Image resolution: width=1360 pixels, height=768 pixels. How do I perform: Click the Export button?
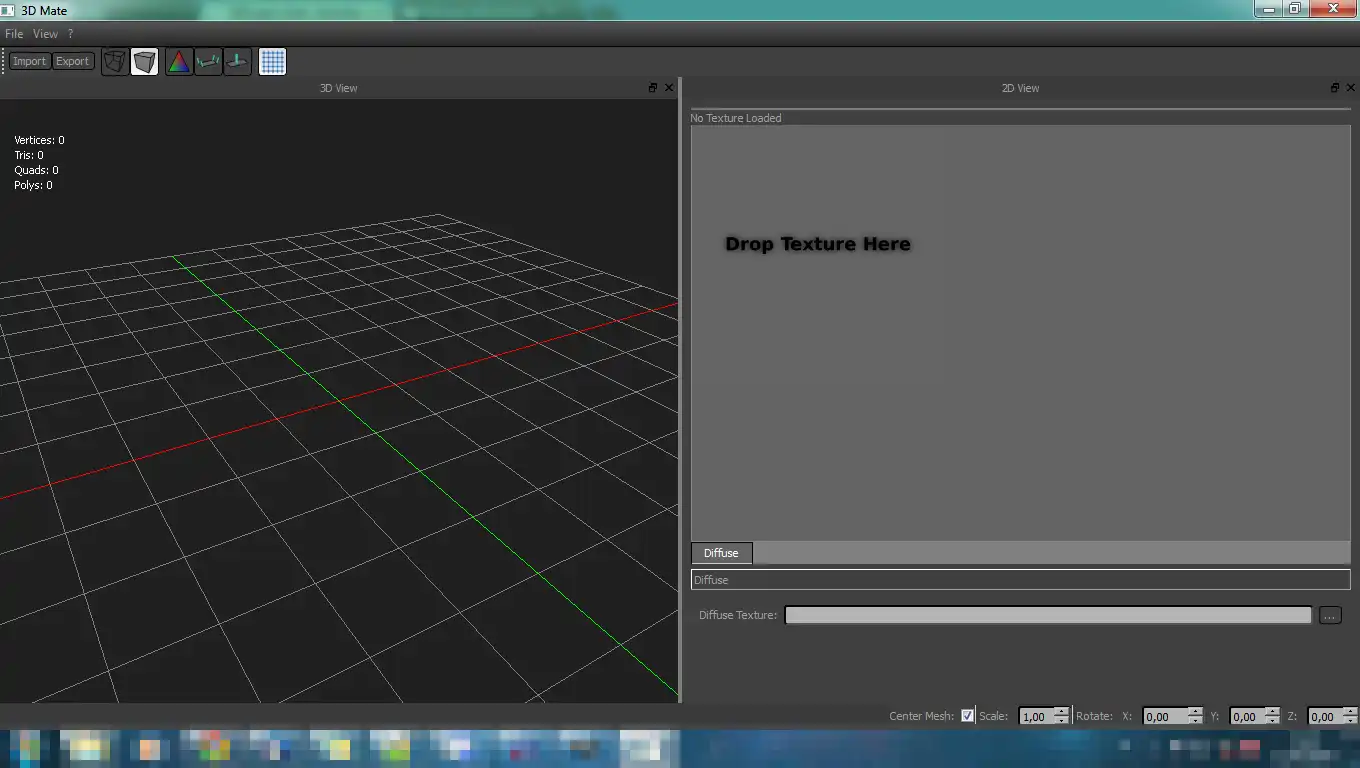point(73,61)
